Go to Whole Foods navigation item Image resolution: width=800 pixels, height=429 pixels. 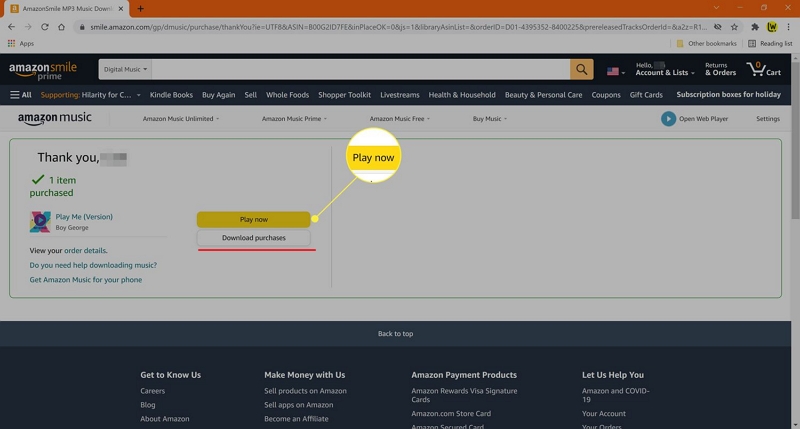[287, 95]
